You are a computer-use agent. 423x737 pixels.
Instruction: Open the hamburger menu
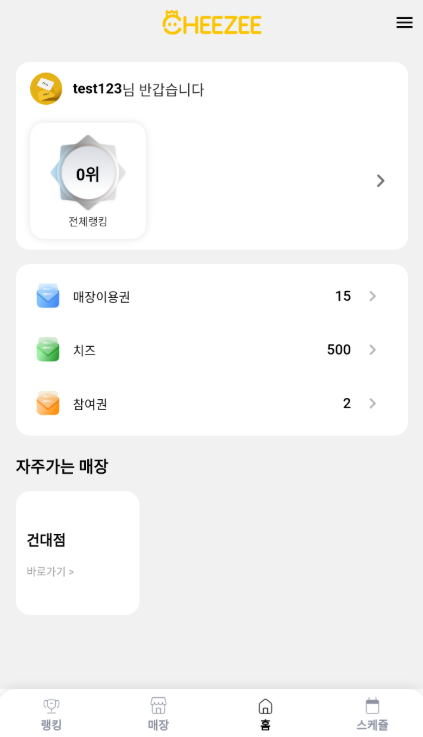pos(404,23)
